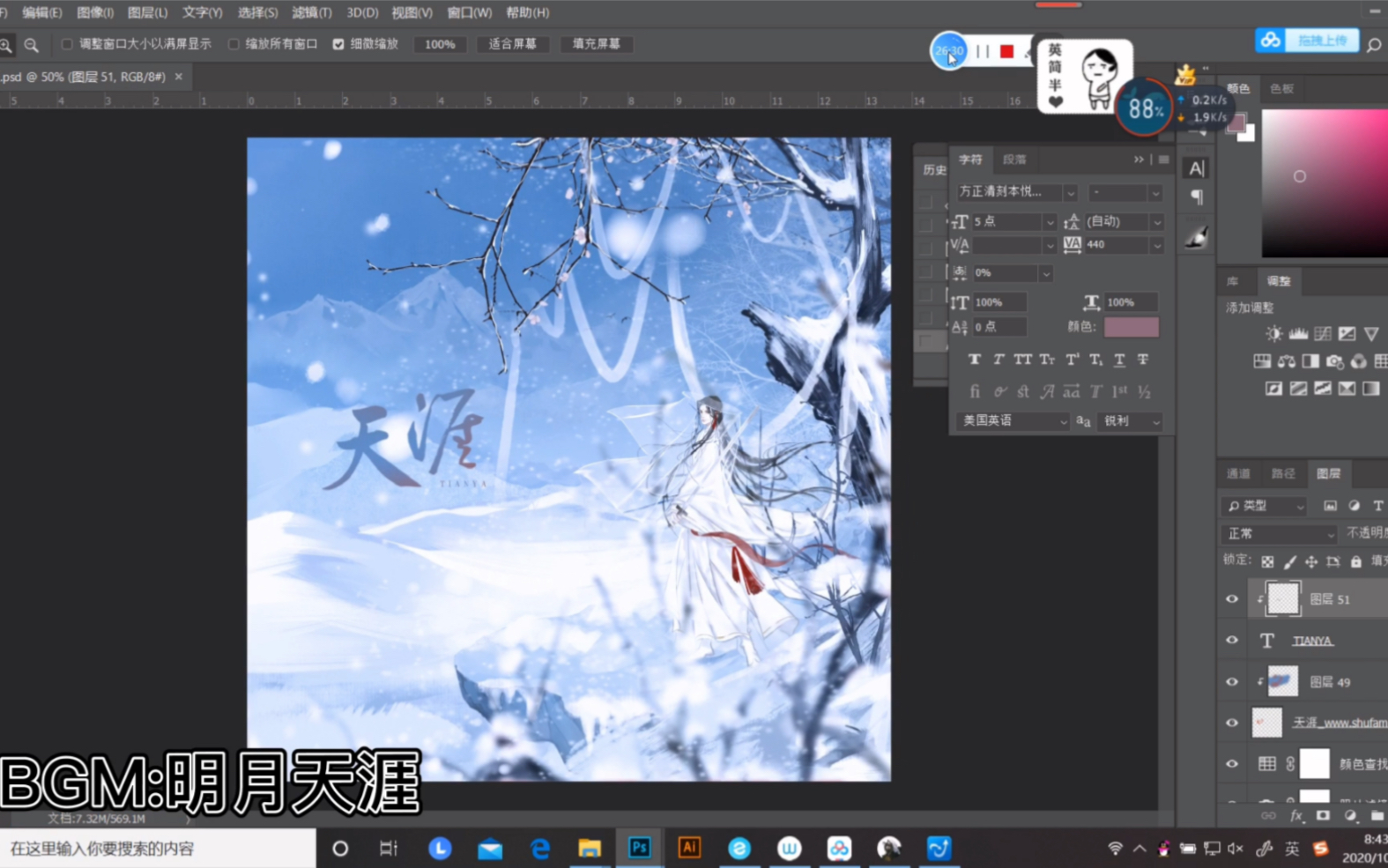
Task: Add a Curves adjustment
Action: (x=1323, y=334)
